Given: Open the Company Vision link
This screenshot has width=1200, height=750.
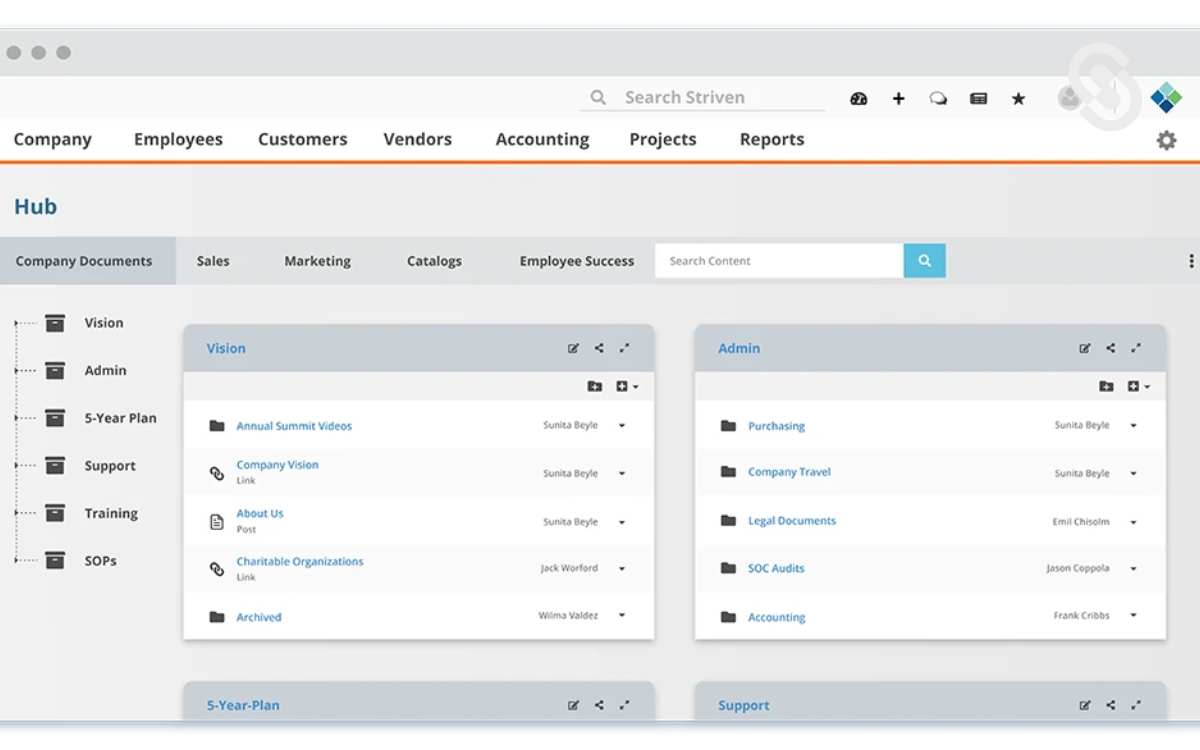Looking at the screenshot, I should [x=277, y=465].
